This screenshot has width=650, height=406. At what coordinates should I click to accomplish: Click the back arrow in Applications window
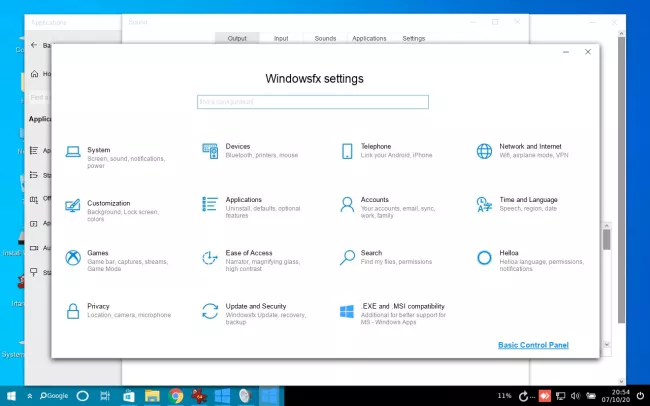coord(34,45)
